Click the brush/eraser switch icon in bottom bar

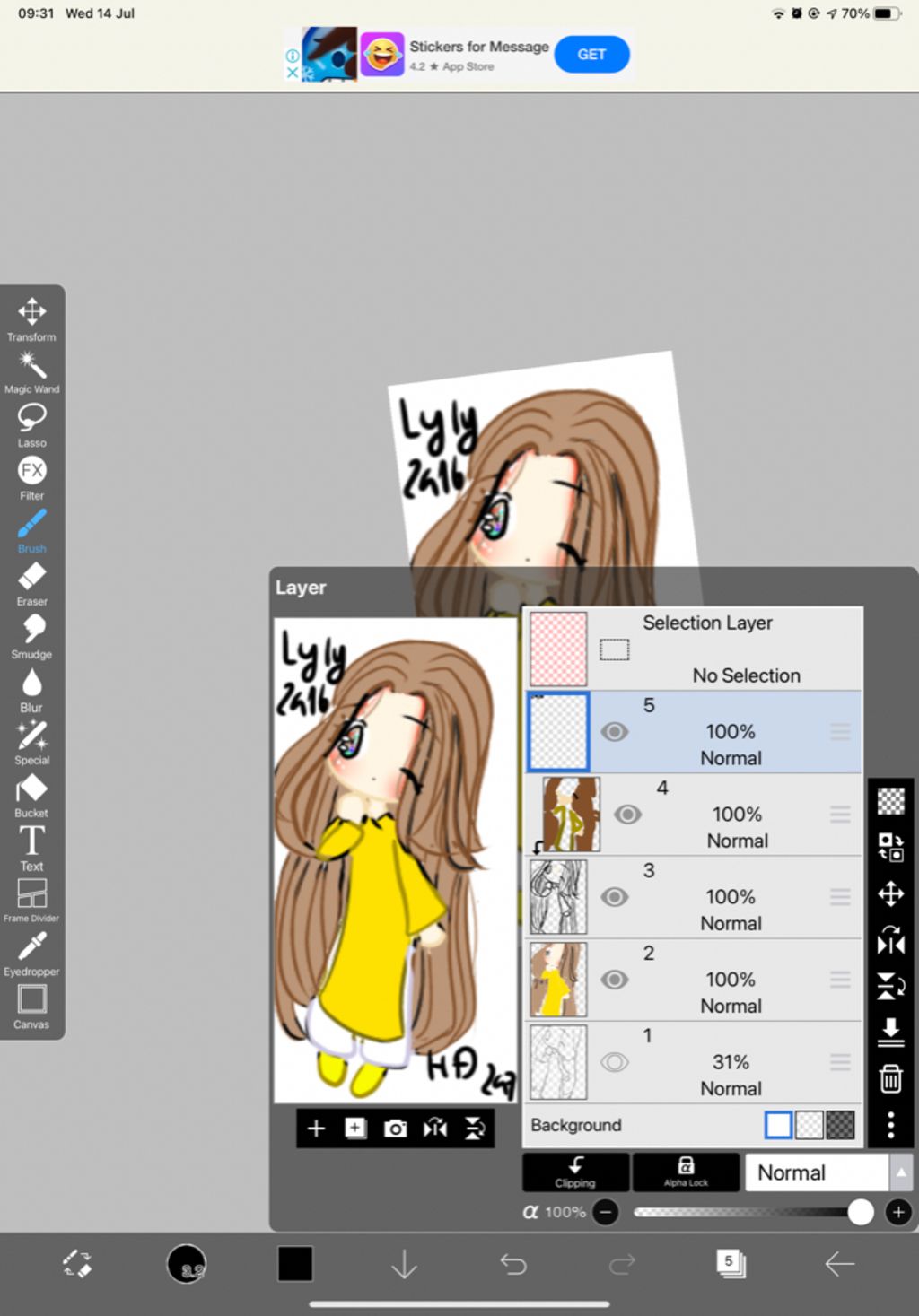(x=77, y=1264)
